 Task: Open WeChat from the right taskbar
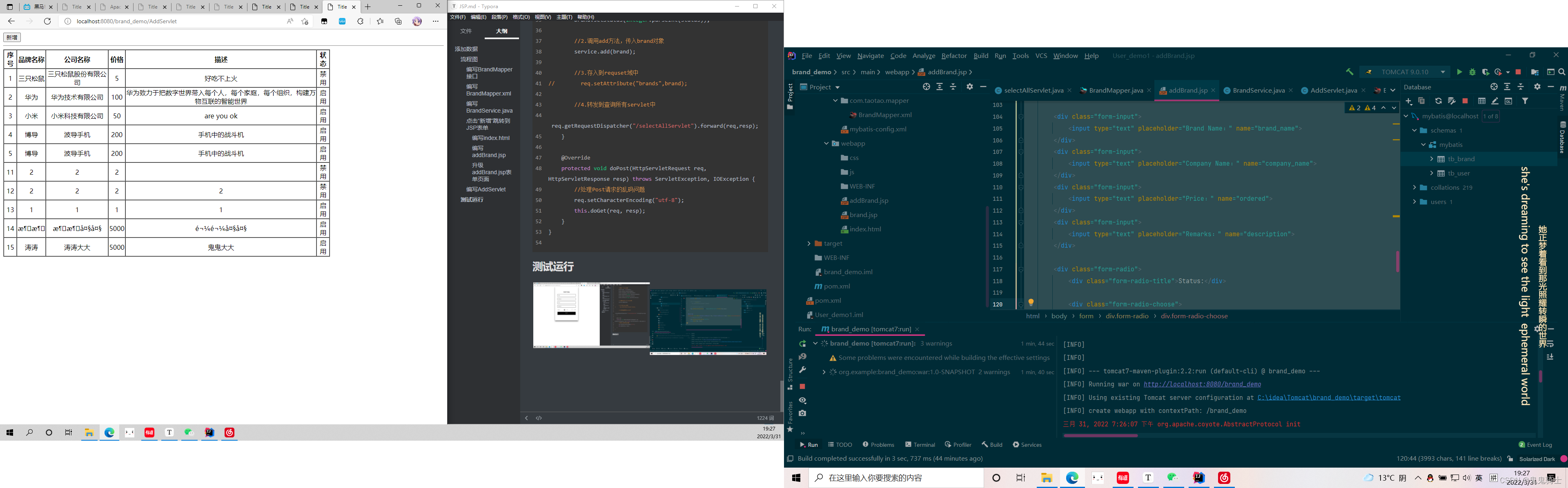[x=1173, y=478]
